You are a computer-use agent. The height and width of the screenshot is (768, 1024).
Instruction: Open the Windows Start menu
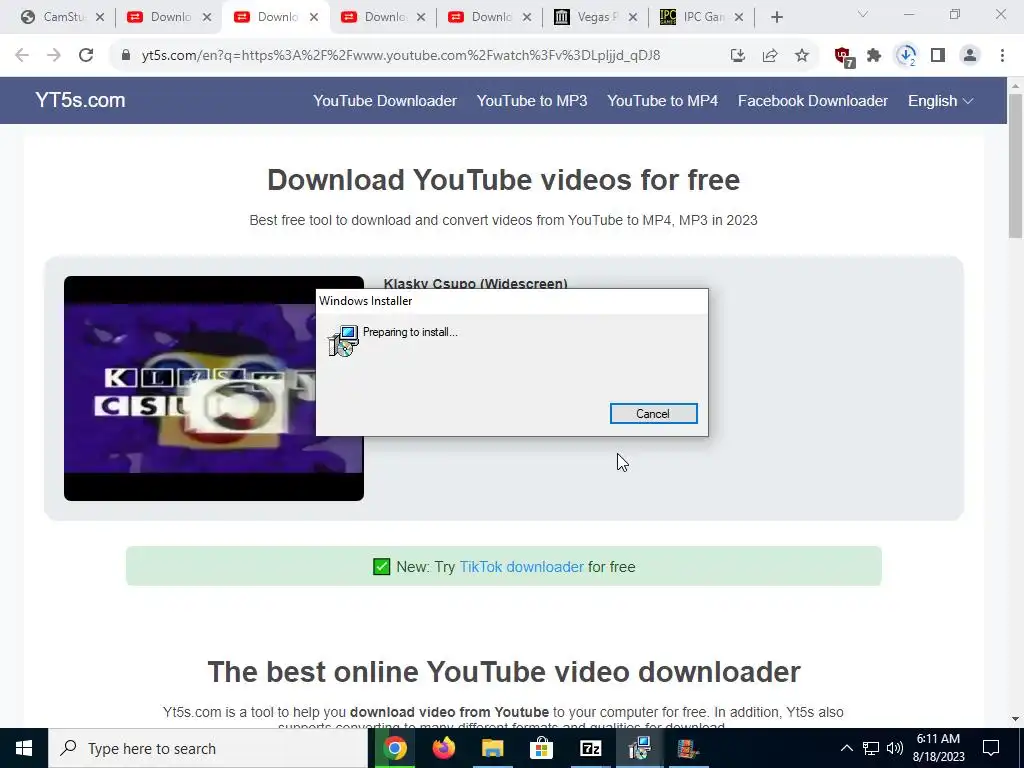[24, 748]
